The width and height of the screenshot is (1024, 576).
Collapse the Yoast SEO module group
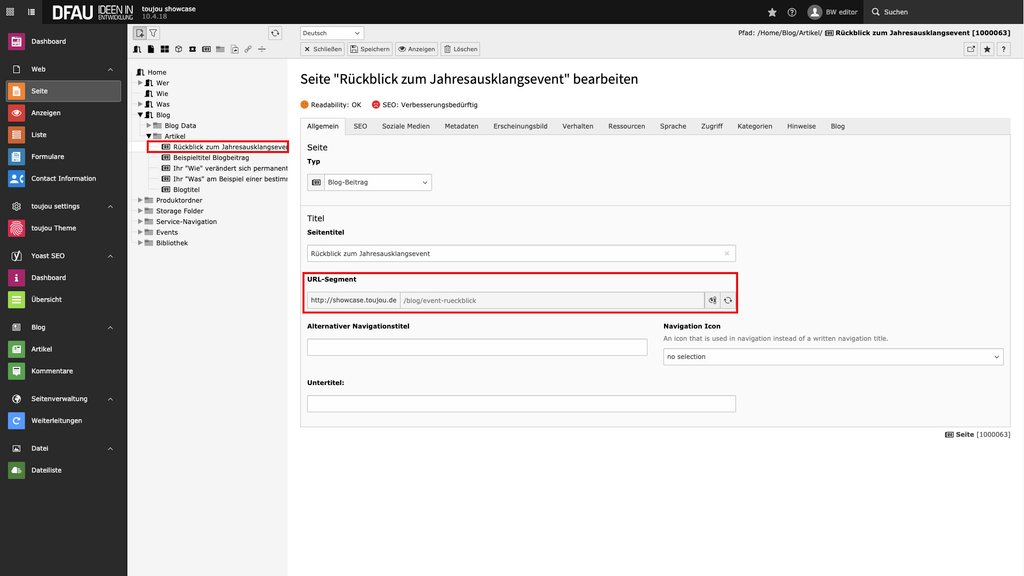coord(110,256)
